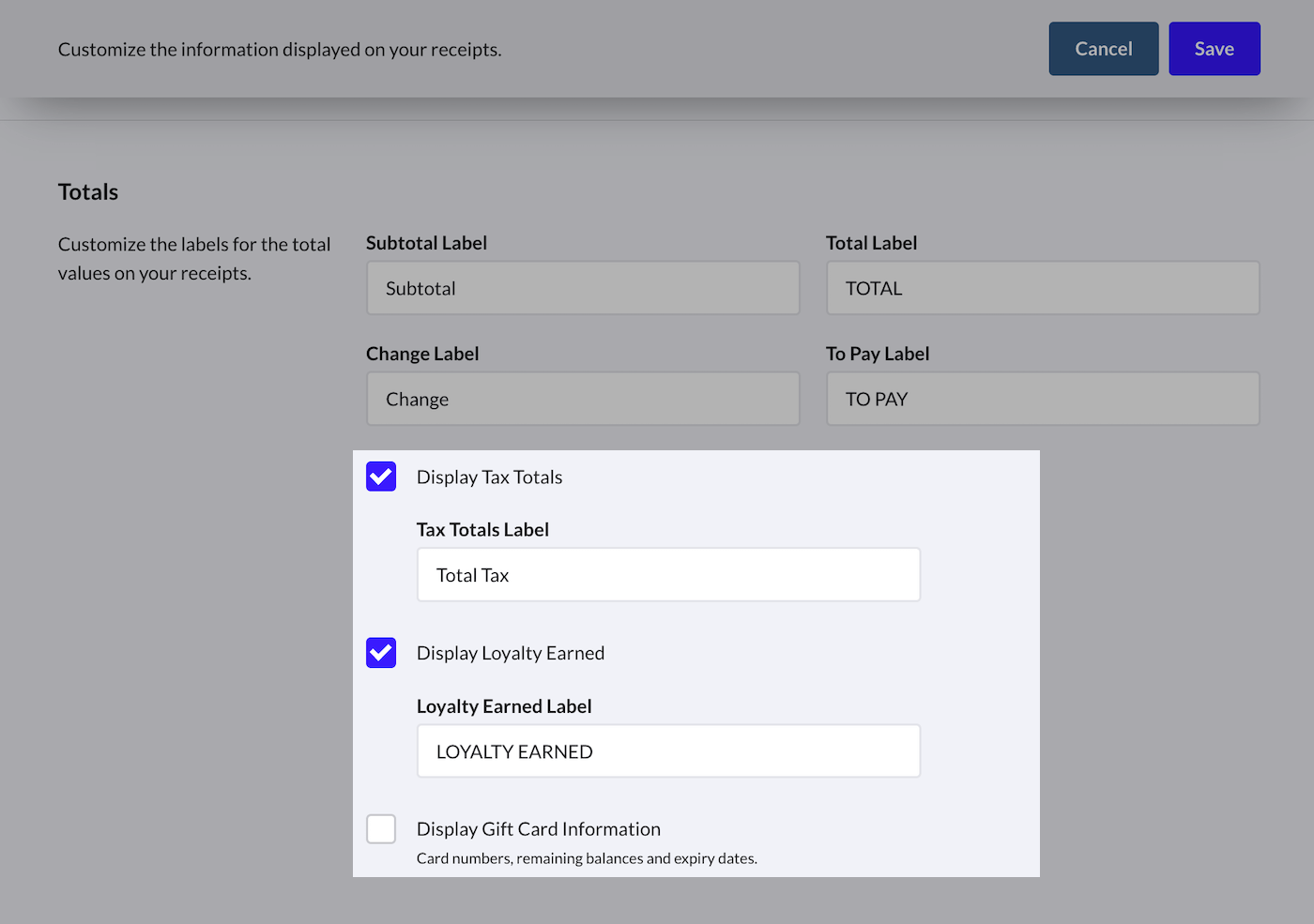Viewport: 1314px width, 924px height.
Task: Click the "Subtotal Label" field caption
Action: coord(426,243)
